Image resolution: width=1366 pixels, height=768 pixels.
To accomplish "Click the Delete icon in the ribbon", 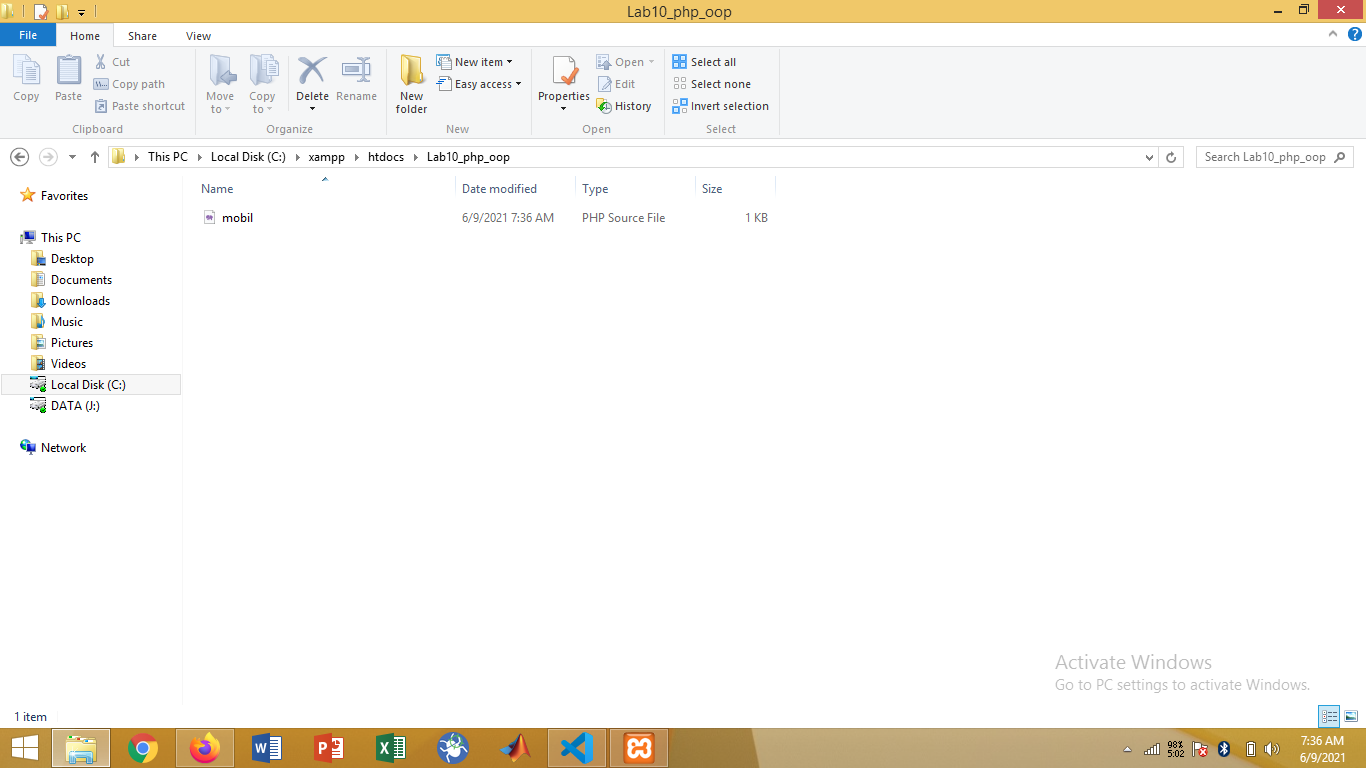I will [312, 77].
